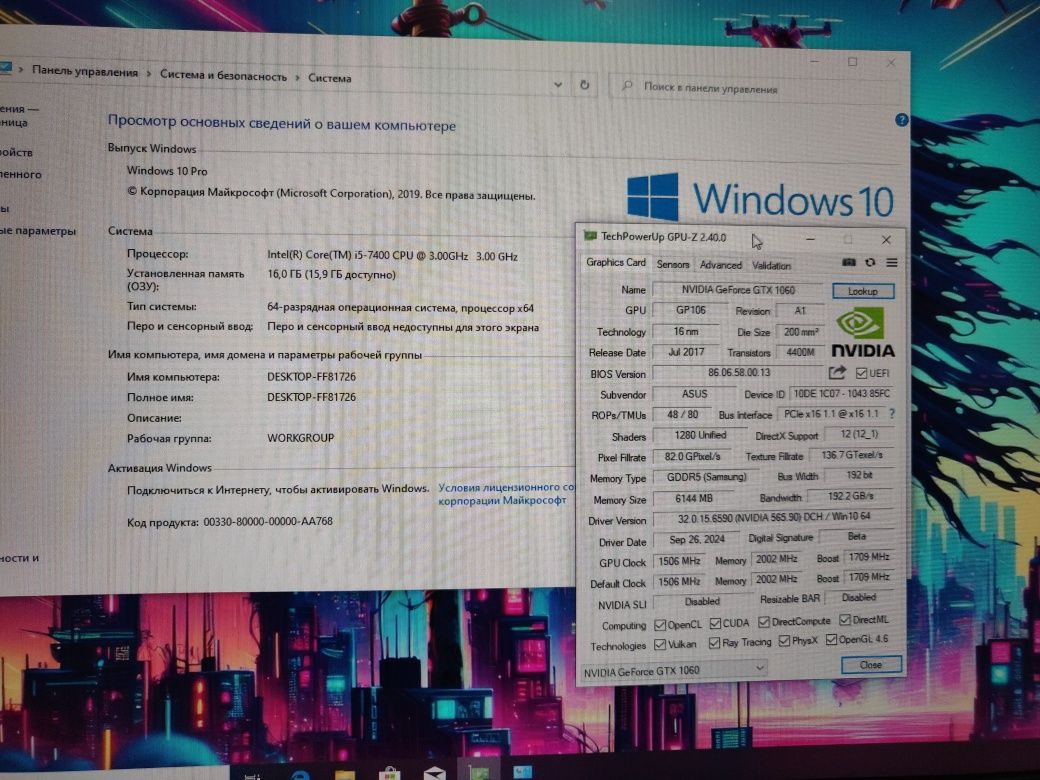
Task: Click the GPU Clock row's 1506 MHz value
Action: pos(679,561)
